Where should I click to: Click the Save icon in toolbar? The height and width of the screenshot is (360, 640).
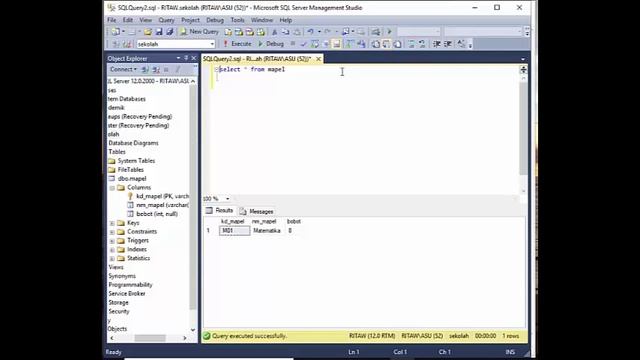(x=159, y=31)
